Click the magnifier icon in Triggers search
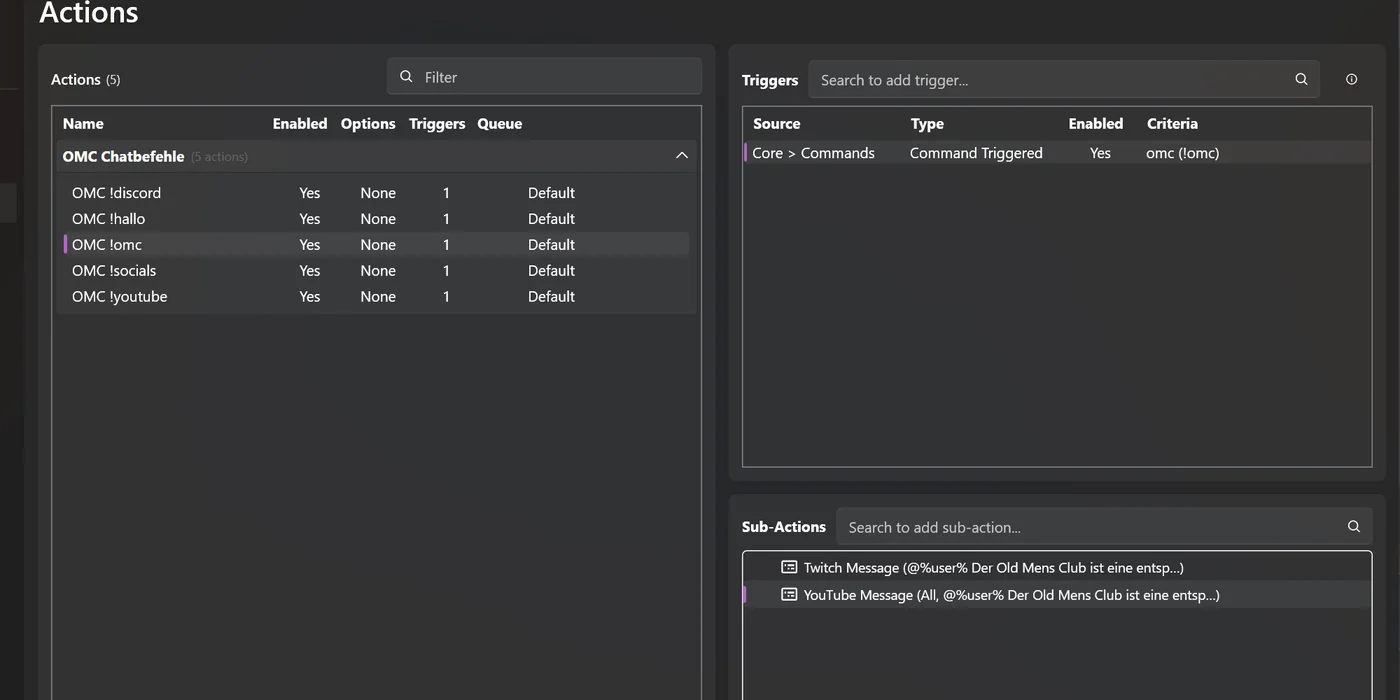Viewport: 1400px width, 700px height. 1301,79
